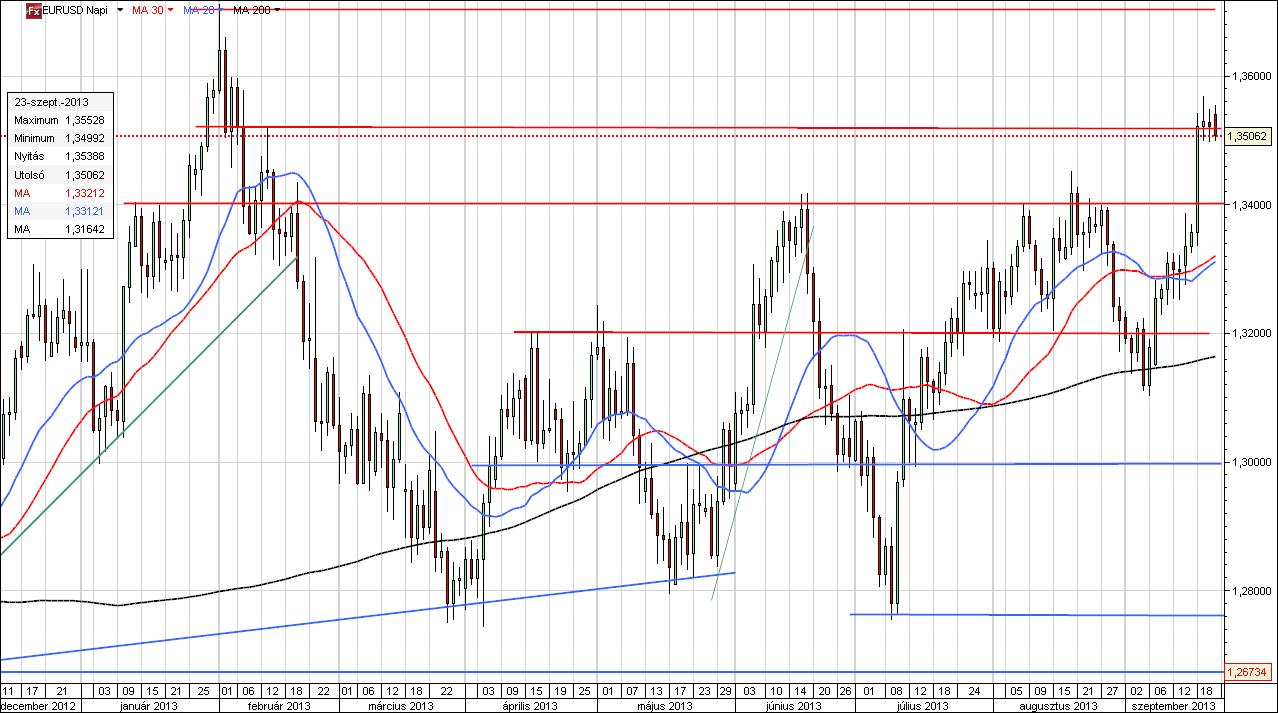Viewport: 1278px width, 713px height.
Task: Open the EURUSD Napi instrument dropdown
Action: click(x=119, y=10)
